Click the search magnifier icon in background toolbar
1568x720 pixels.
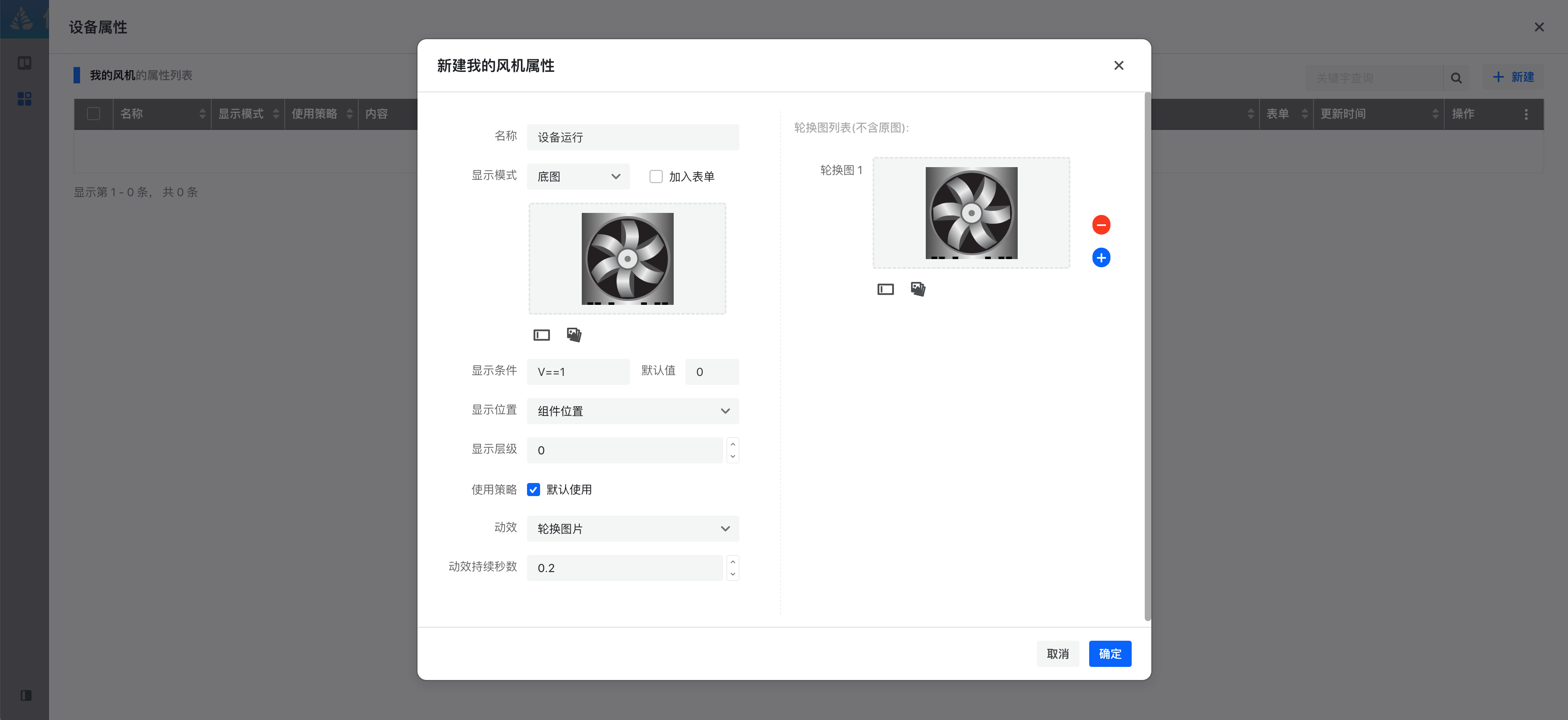click(1455, 78)
